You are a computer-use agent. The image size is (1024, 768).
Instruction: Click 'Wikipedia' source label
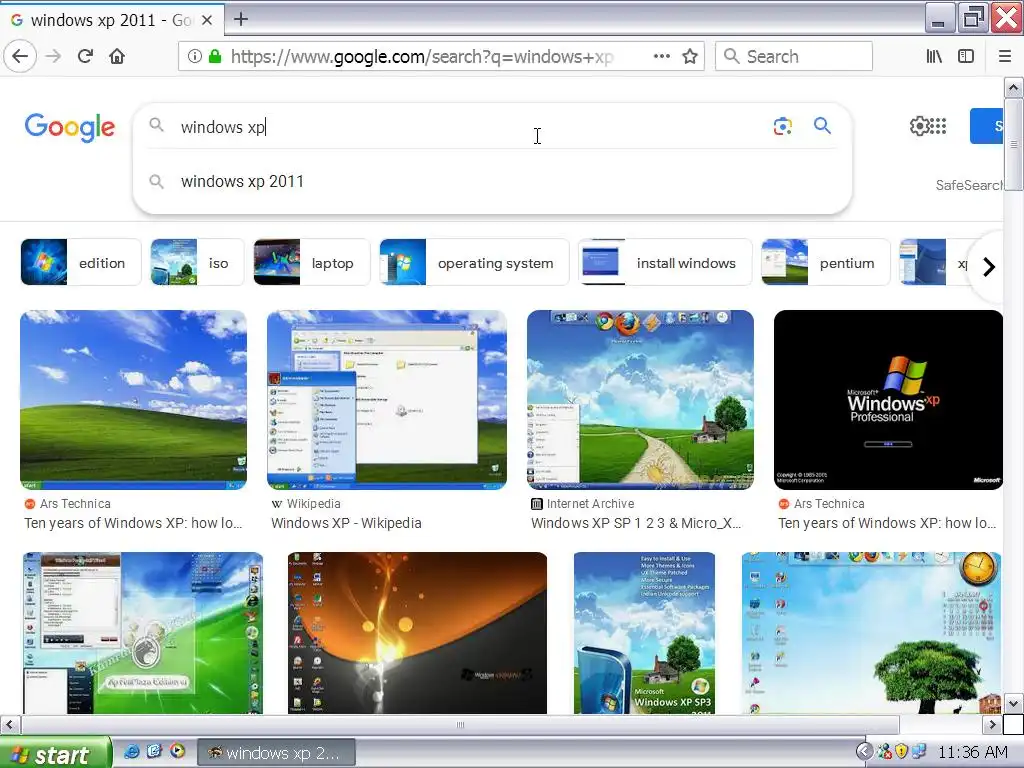[313, 504]
